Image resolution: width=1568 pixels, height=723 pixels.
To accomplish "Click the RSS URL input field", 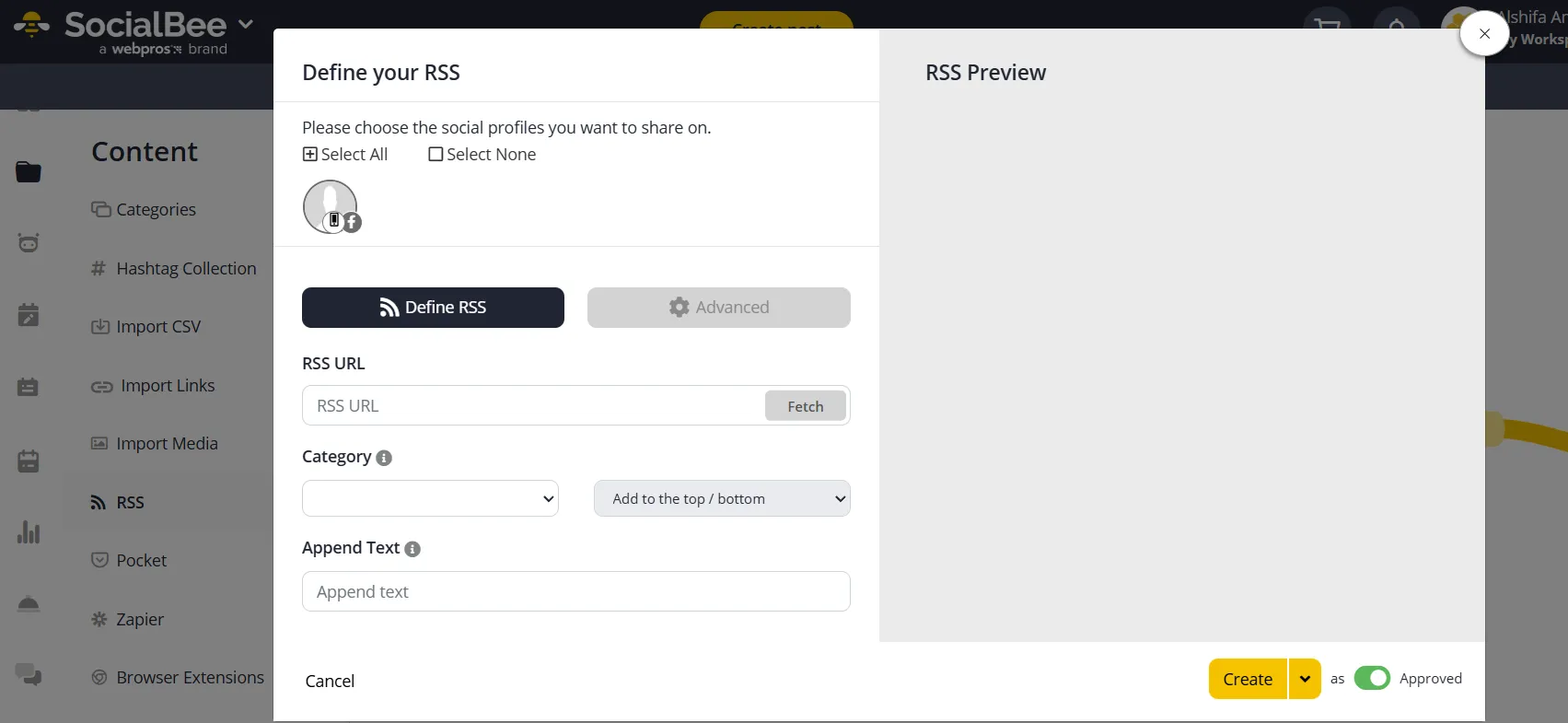I will 534,406.
